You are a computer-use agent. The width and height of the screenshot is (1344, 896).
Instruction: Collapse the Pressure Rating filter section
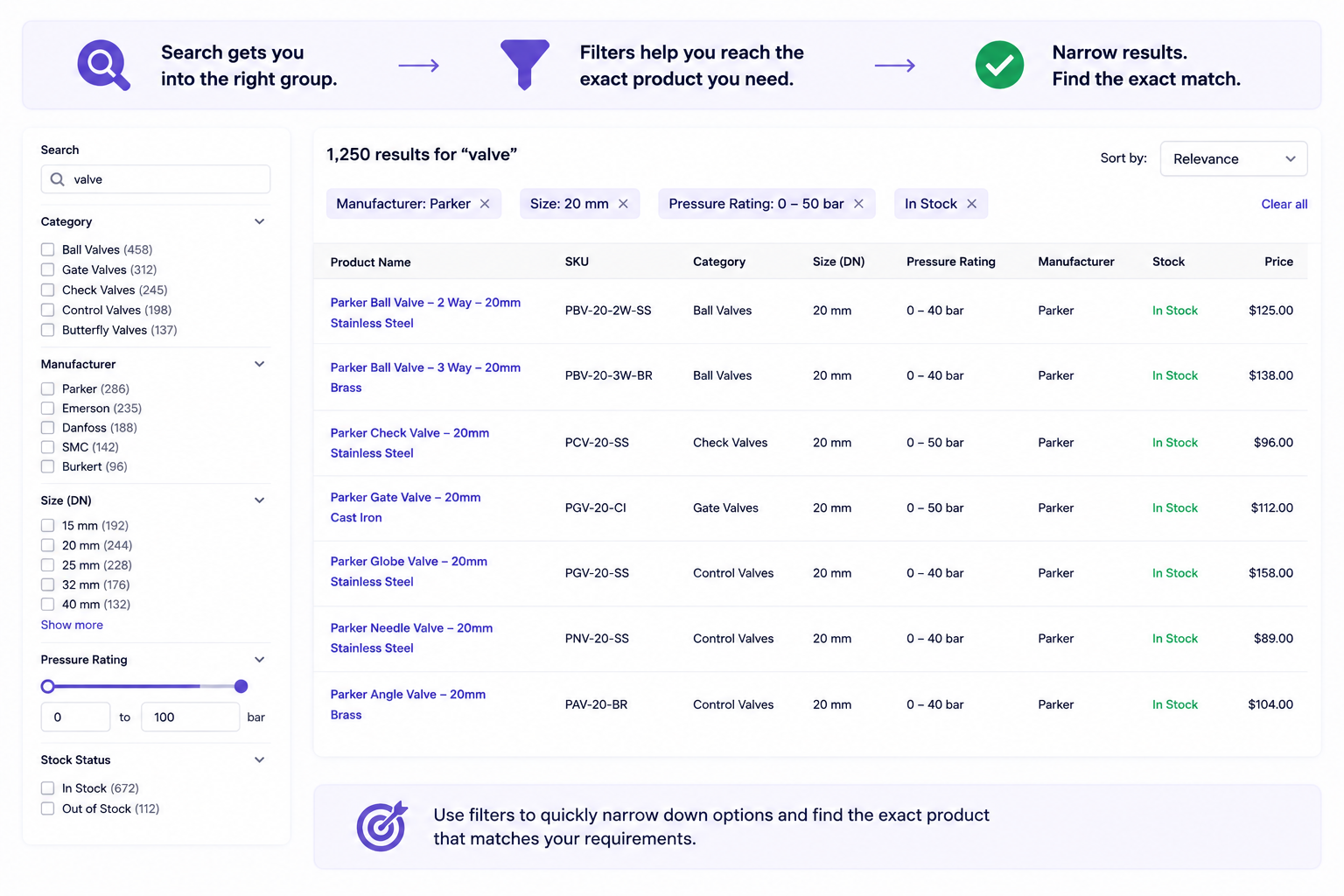pyautogui.click(x=259, y=660)
